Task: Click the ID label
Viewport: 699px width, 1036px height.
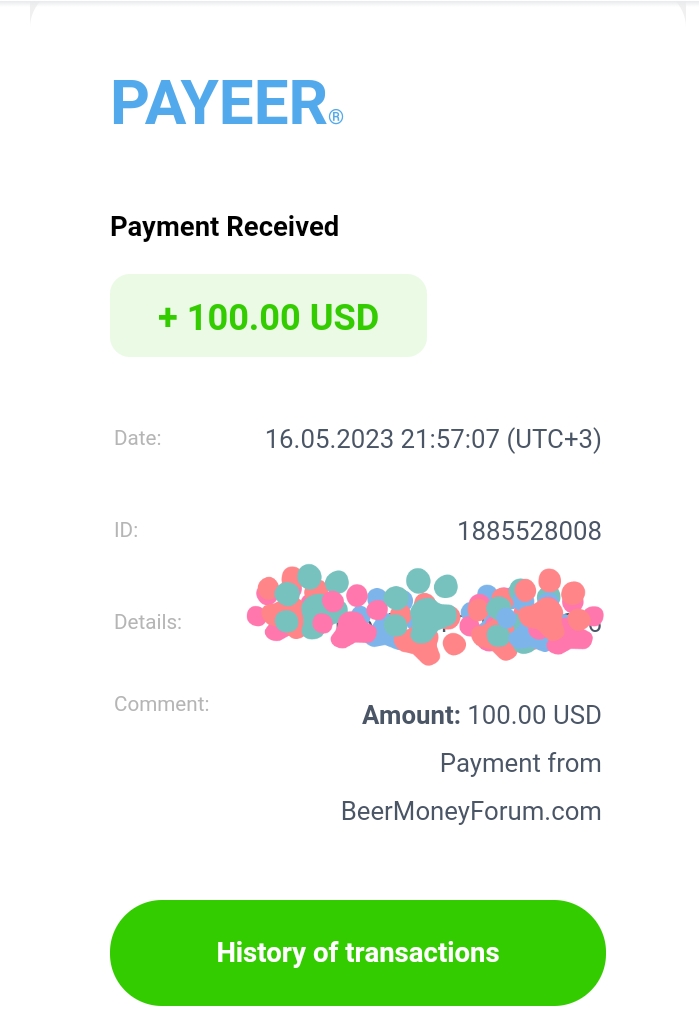Action: [x=126, y=530]
